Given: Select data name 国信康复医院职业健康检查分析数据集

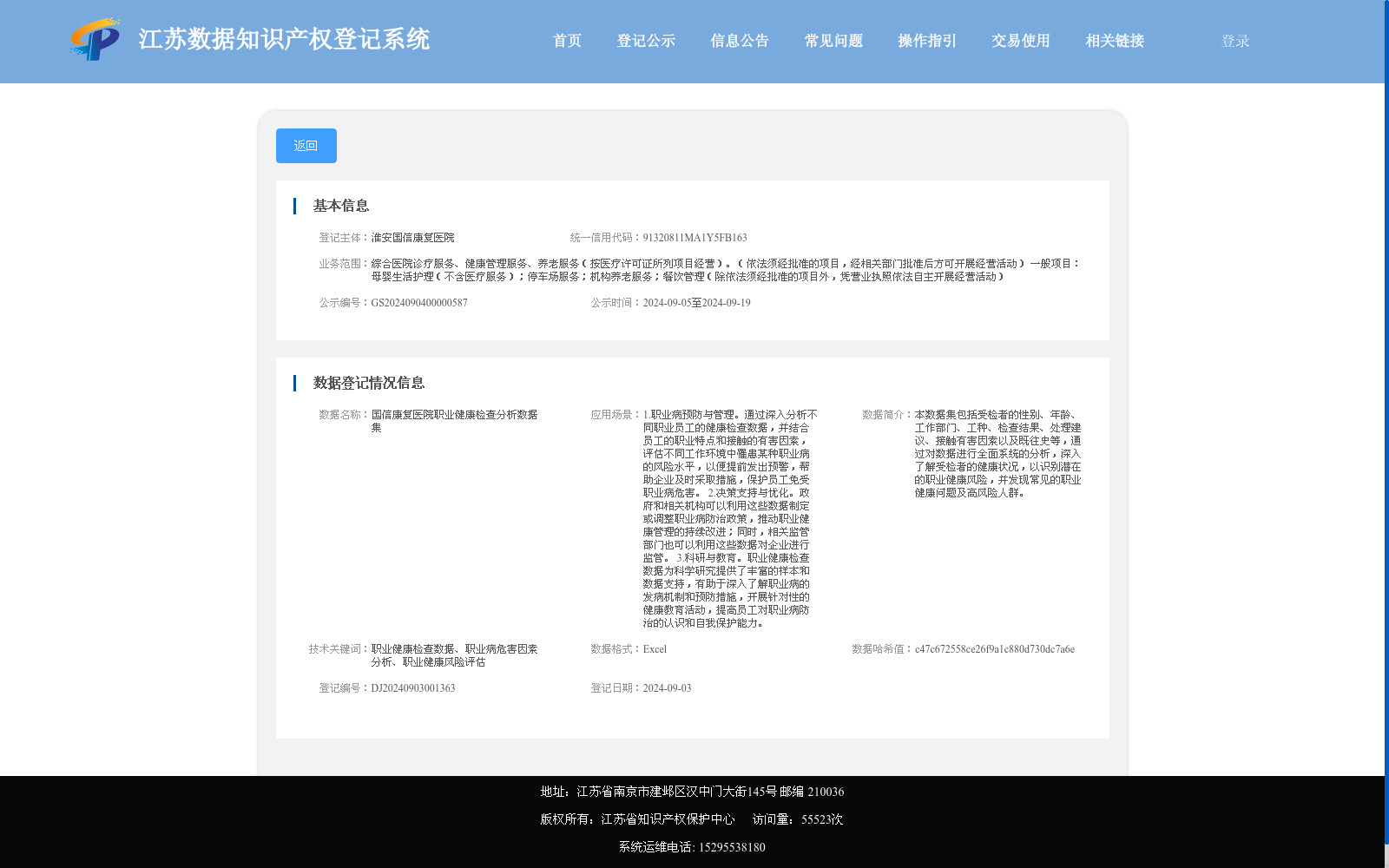Looking at the screenshot, I should click(455, 421).
